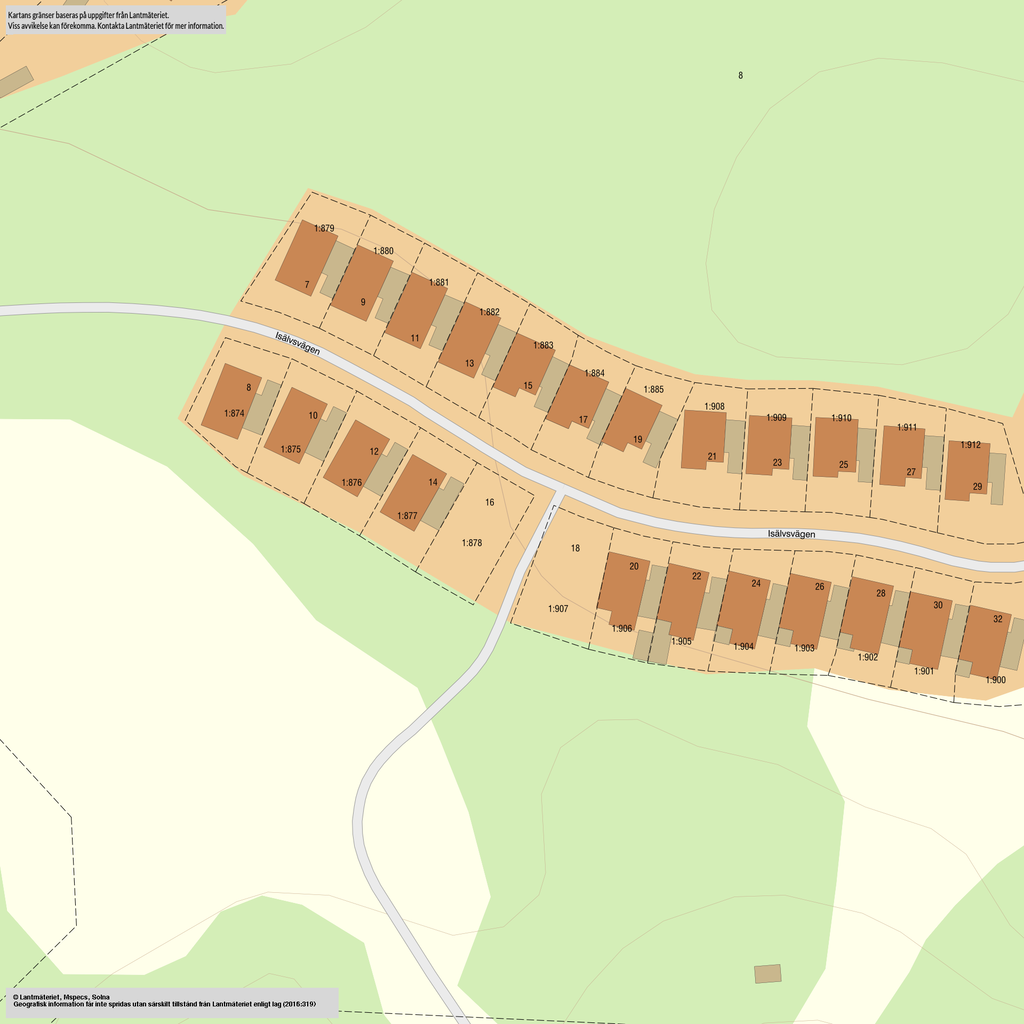Viewport: 1024px width, 1024px height.
Task: Click the Isälvsvägen label below house 23
Action: [x=791, y=534]
